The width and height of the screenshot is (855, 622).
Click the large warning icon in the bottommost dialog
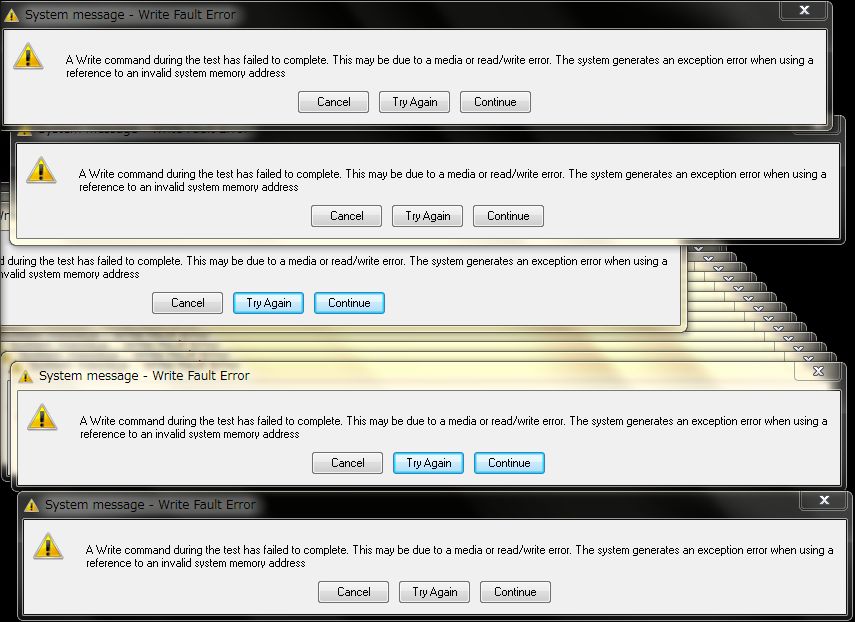coord(47,546)
